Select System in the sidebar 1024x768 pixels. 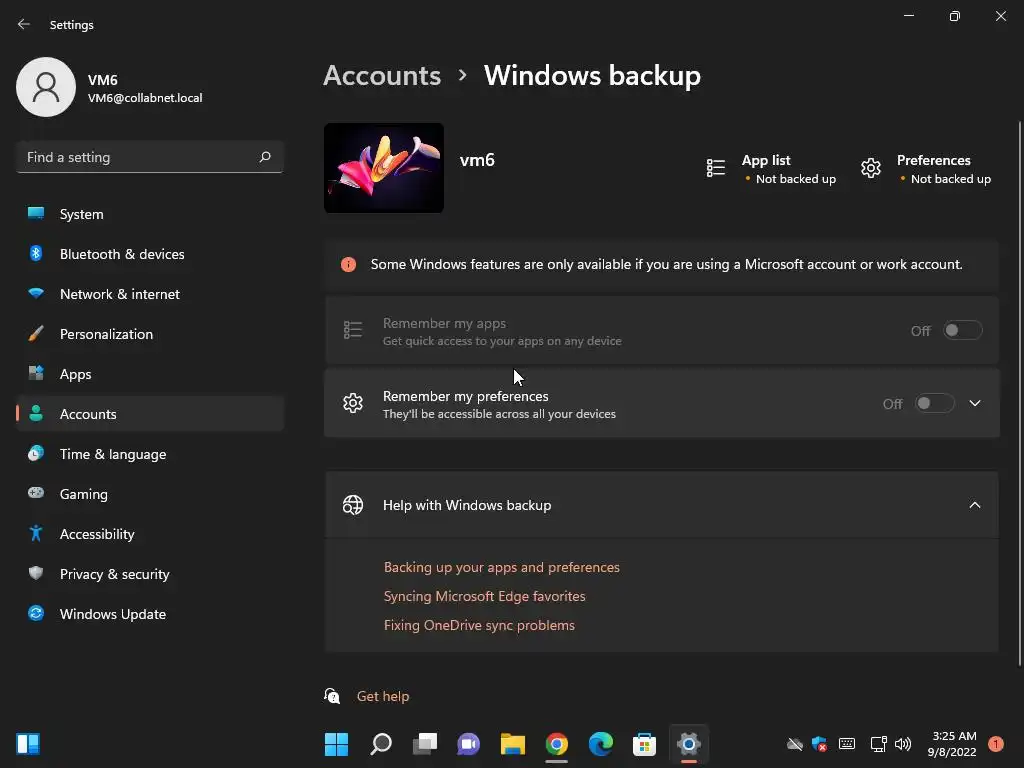tap(150, 214)
